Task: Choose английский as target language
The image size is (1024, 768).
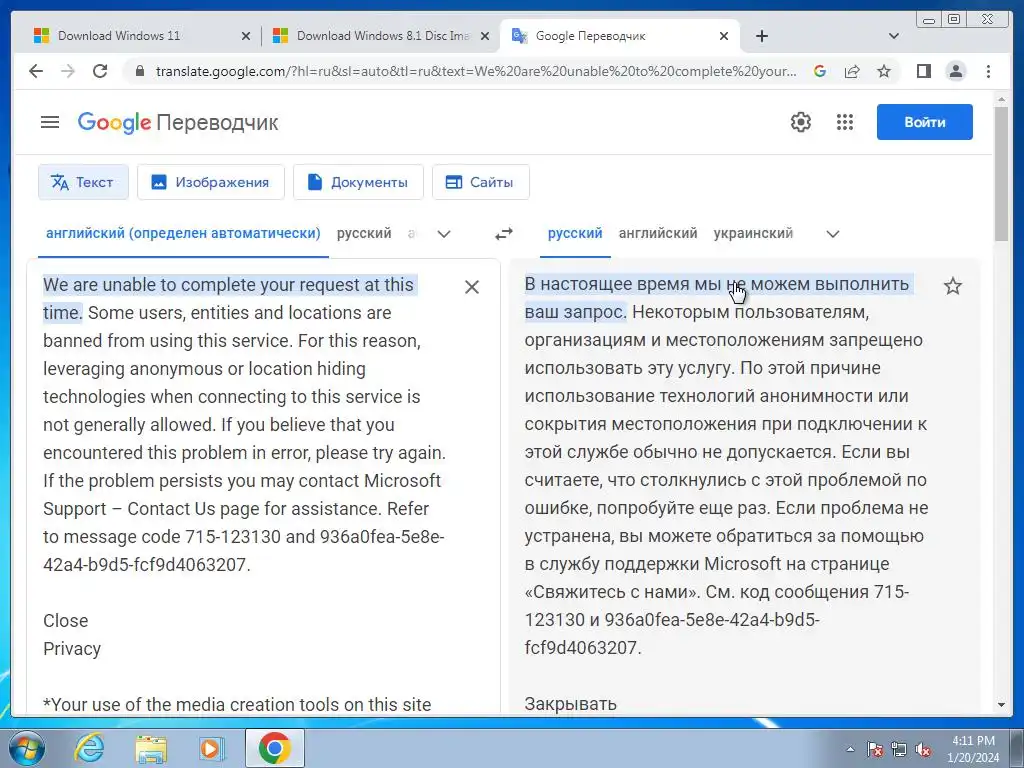Action: point(658,233)
